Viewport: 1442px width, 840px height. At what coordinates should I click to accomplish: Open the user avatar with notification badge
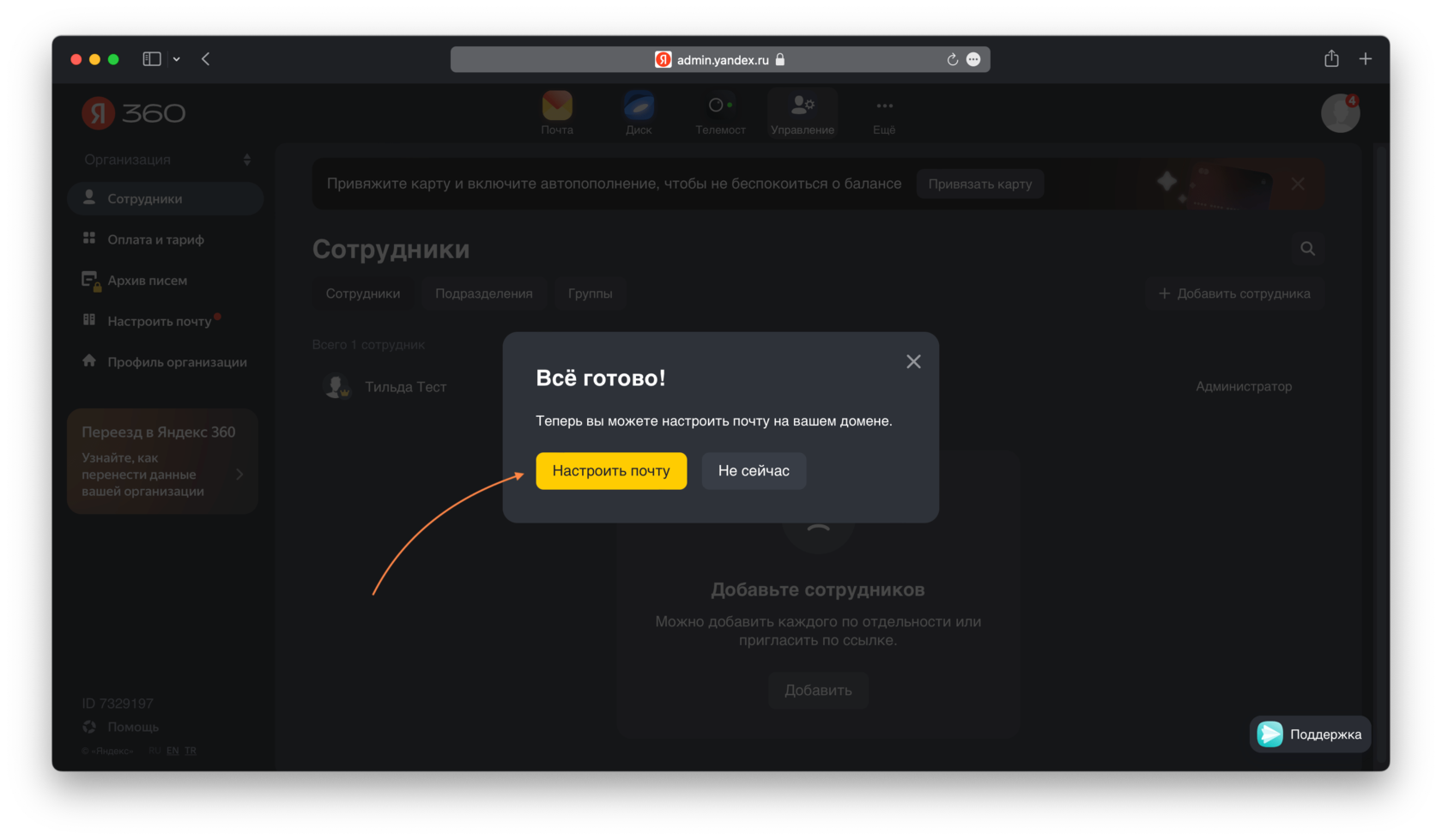coord(1340,112)
